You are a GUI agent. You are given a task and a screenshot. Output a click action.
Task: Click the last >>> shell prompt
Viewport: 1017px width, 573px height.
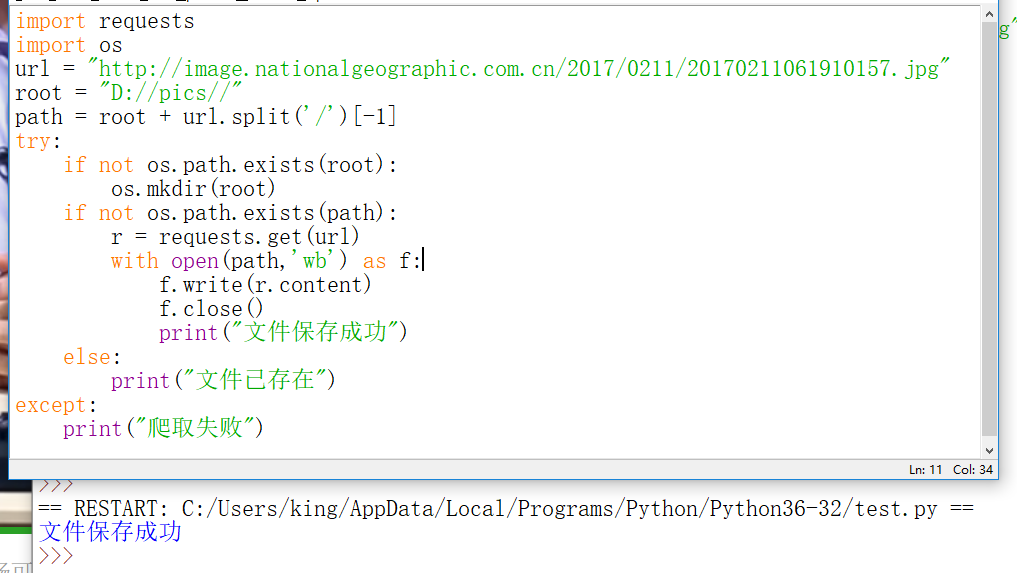(x=56, y=556)
